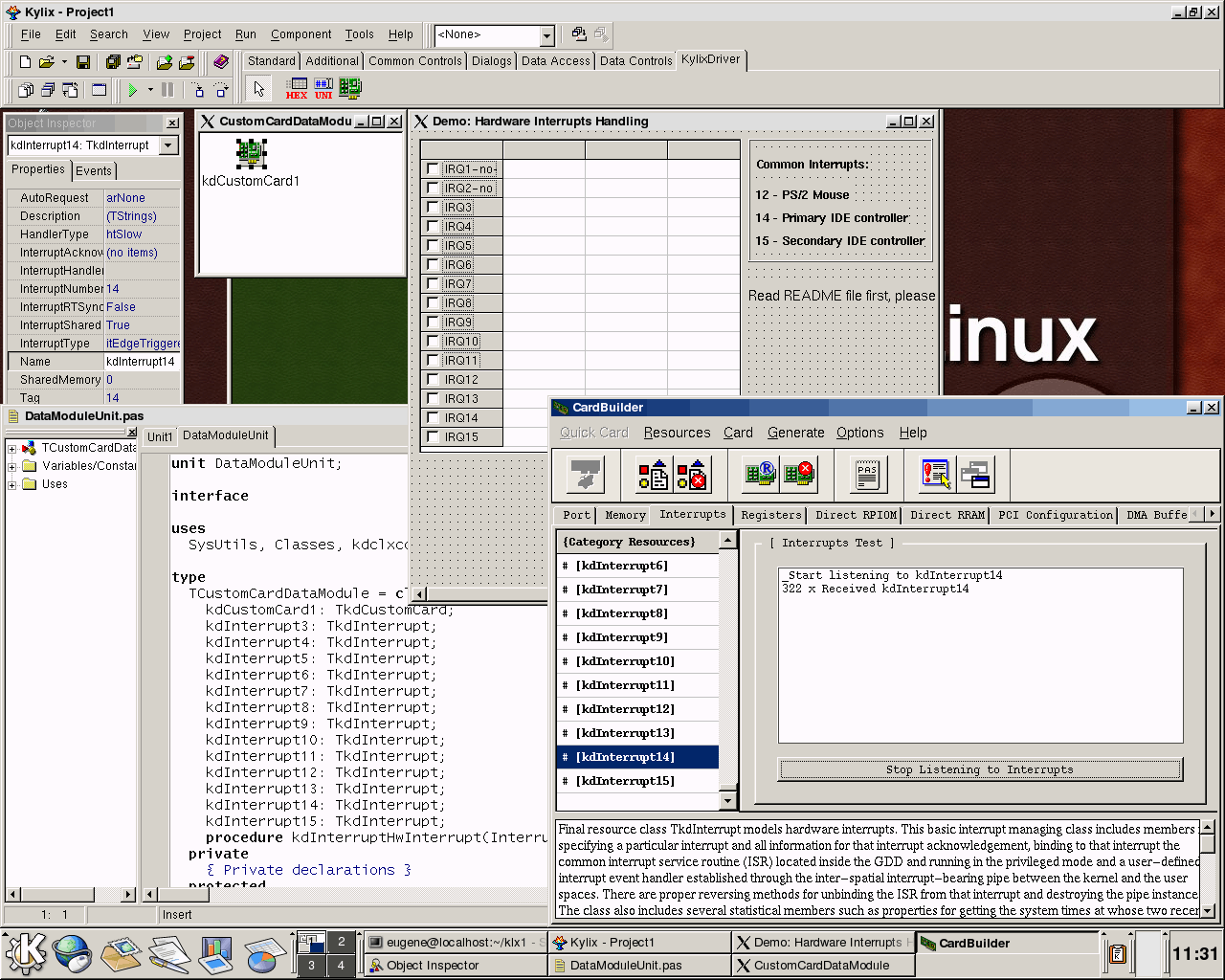Viewport: 1225px width, 980px height.
Task: Click the Add file to project icon
Action: (x=165, y=62)
